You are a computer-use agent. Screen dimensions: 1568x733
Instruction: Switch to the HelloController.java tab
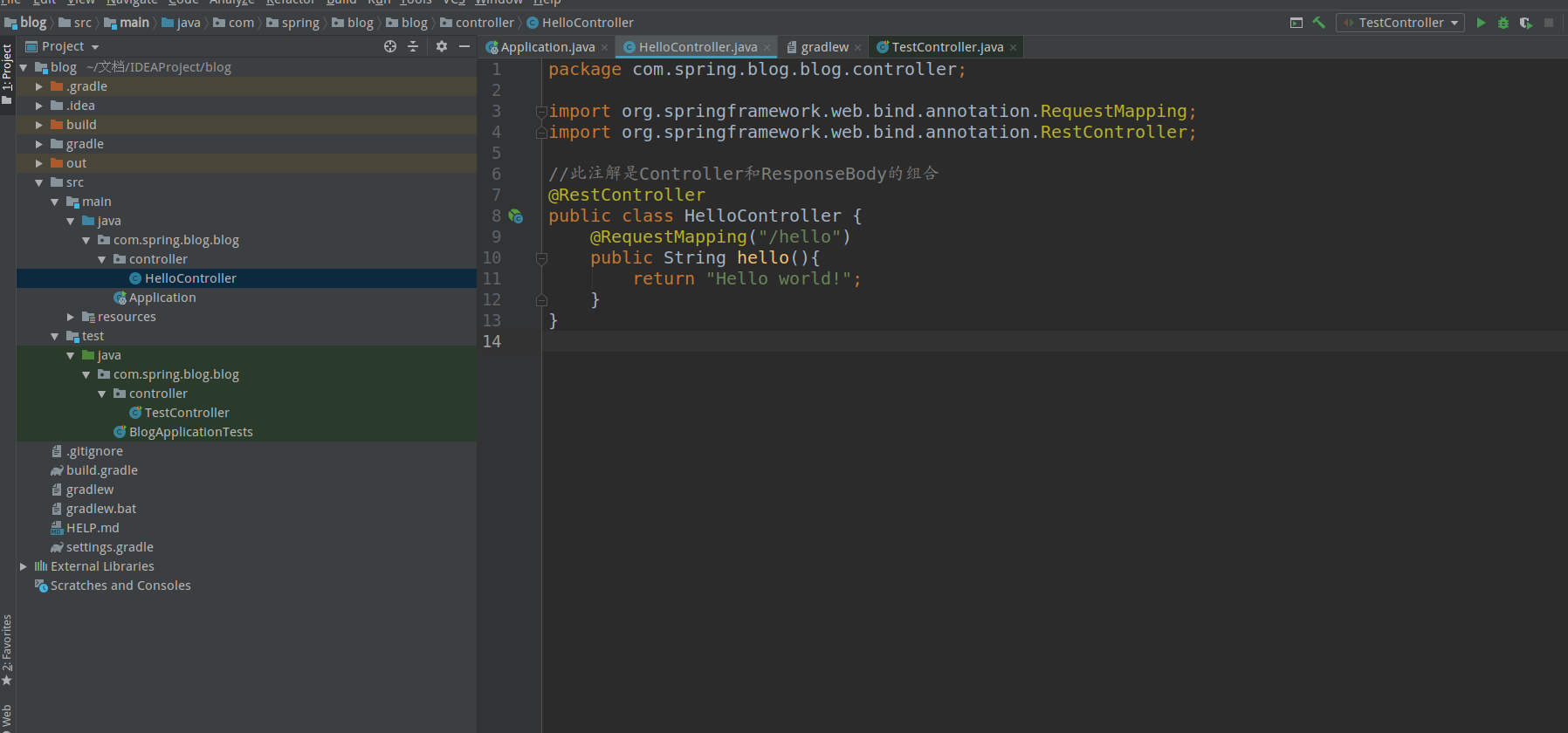697,47
